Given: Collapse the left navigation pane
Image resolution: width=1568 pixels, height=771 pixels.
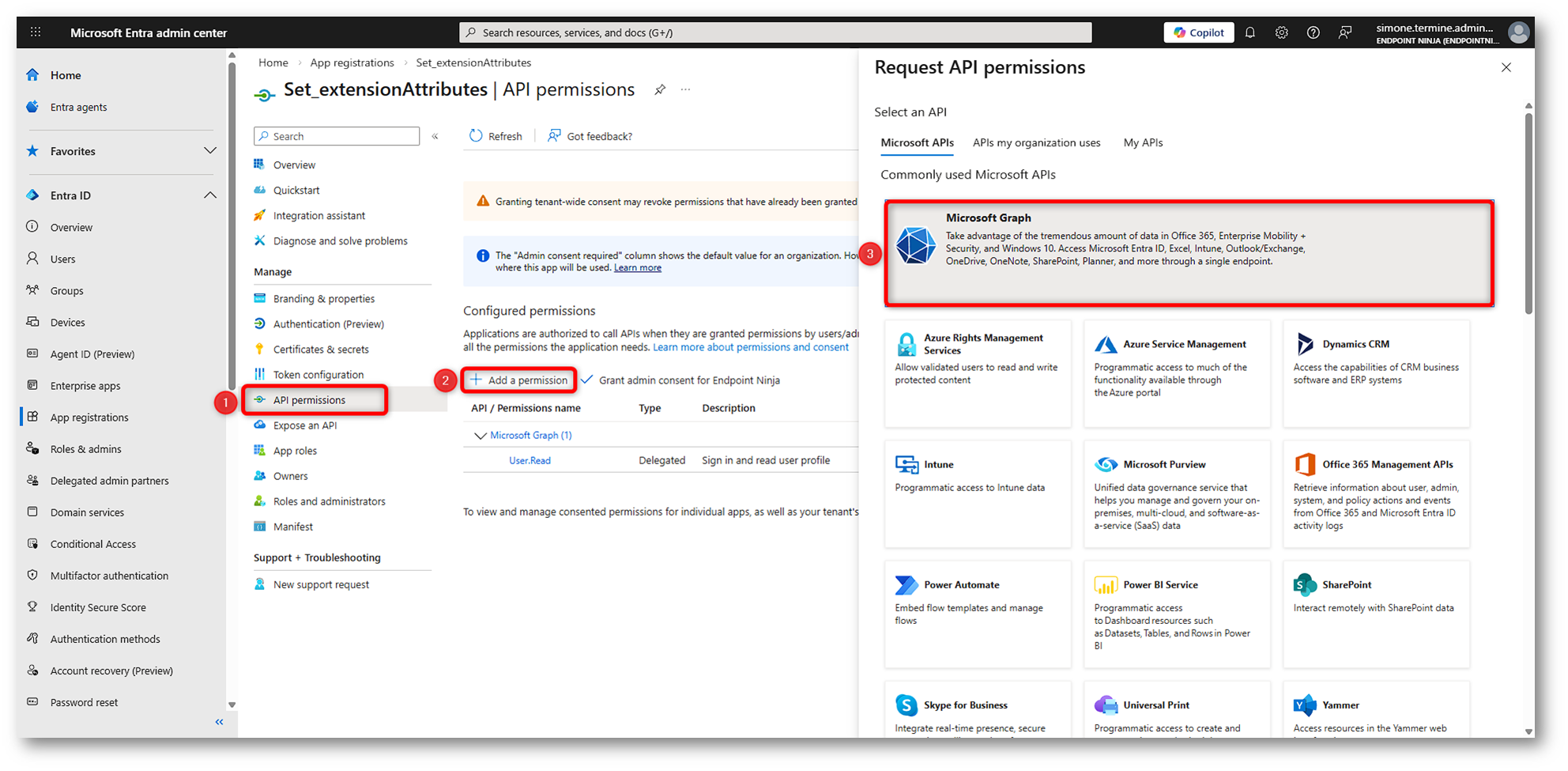Looking at the screenshot, I should coord(220,722).
